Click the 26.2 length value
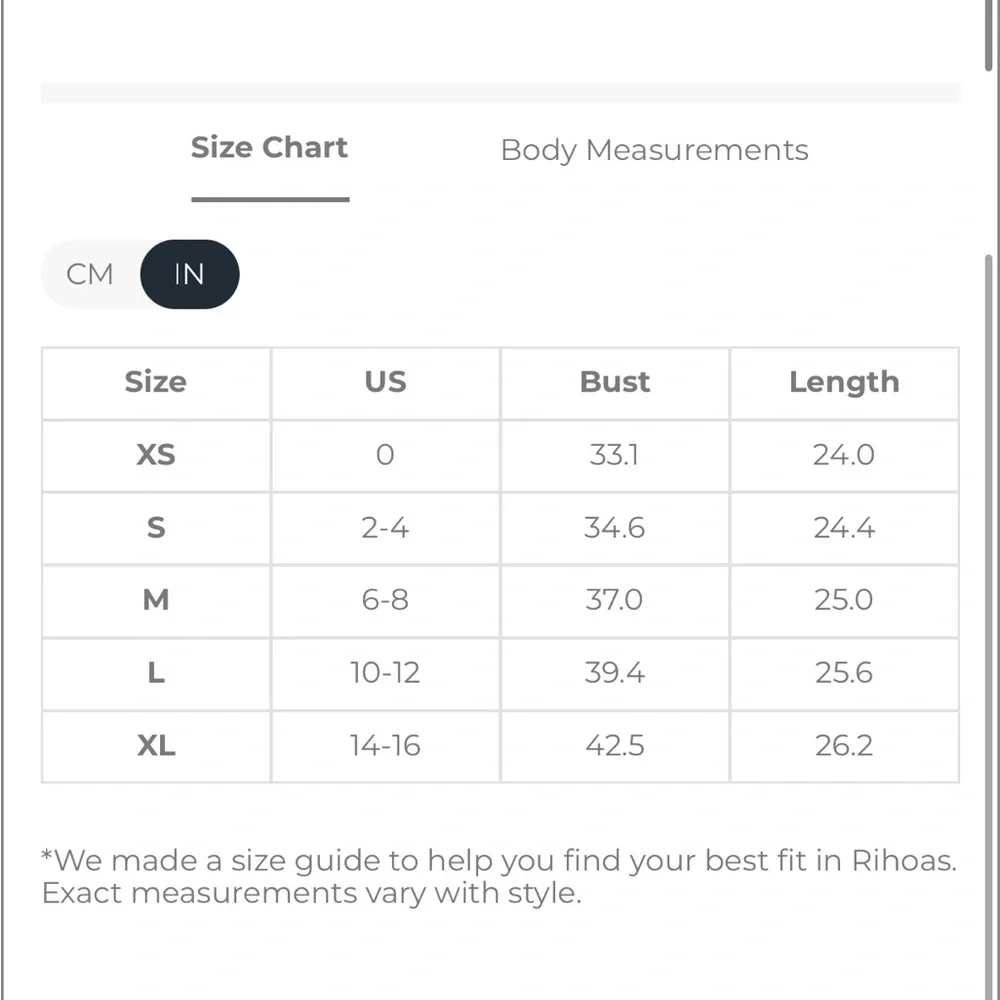Screen dimensions: 1000x1000 pyautogui.click(x=844, y=746)
